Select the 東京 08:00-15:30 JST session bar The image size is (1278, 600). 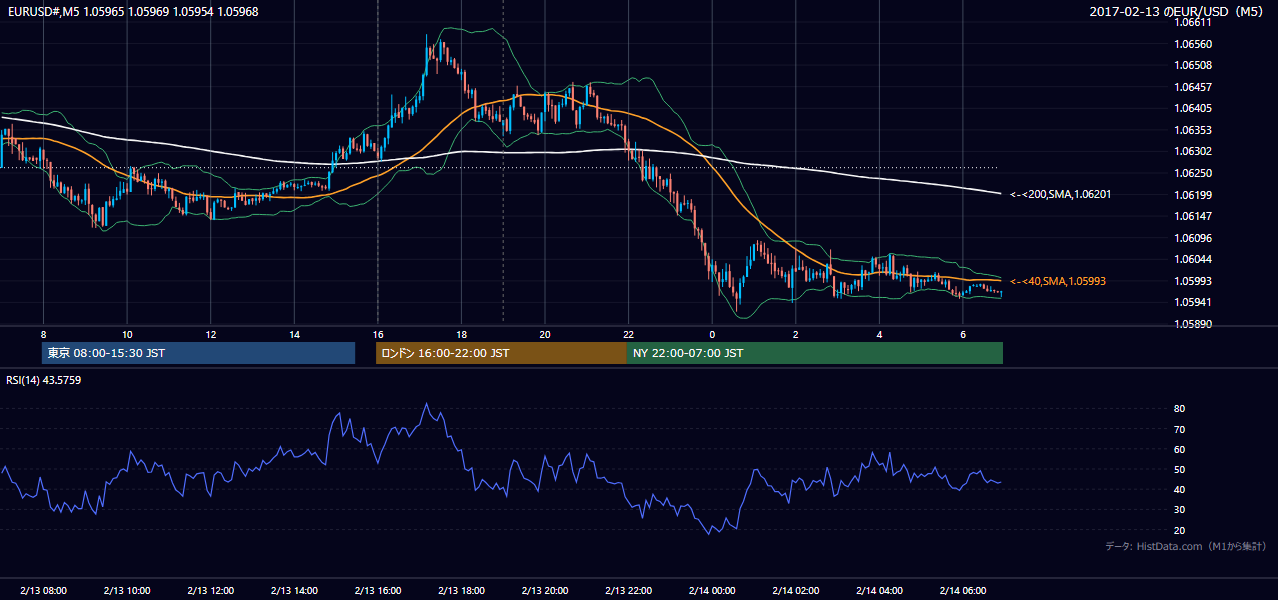[x=198, y=353]
